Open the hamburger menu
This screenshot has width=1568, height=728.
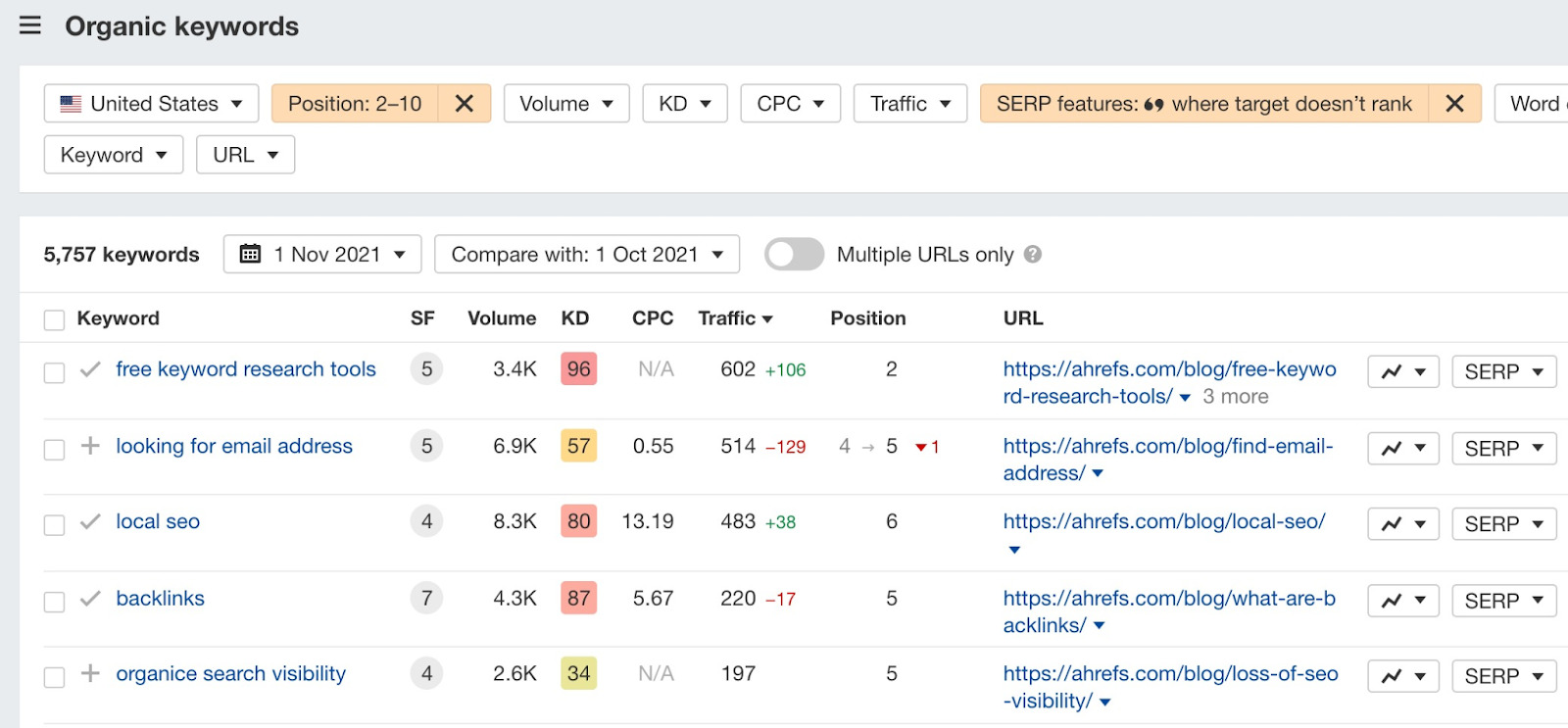tap(30, 25)
